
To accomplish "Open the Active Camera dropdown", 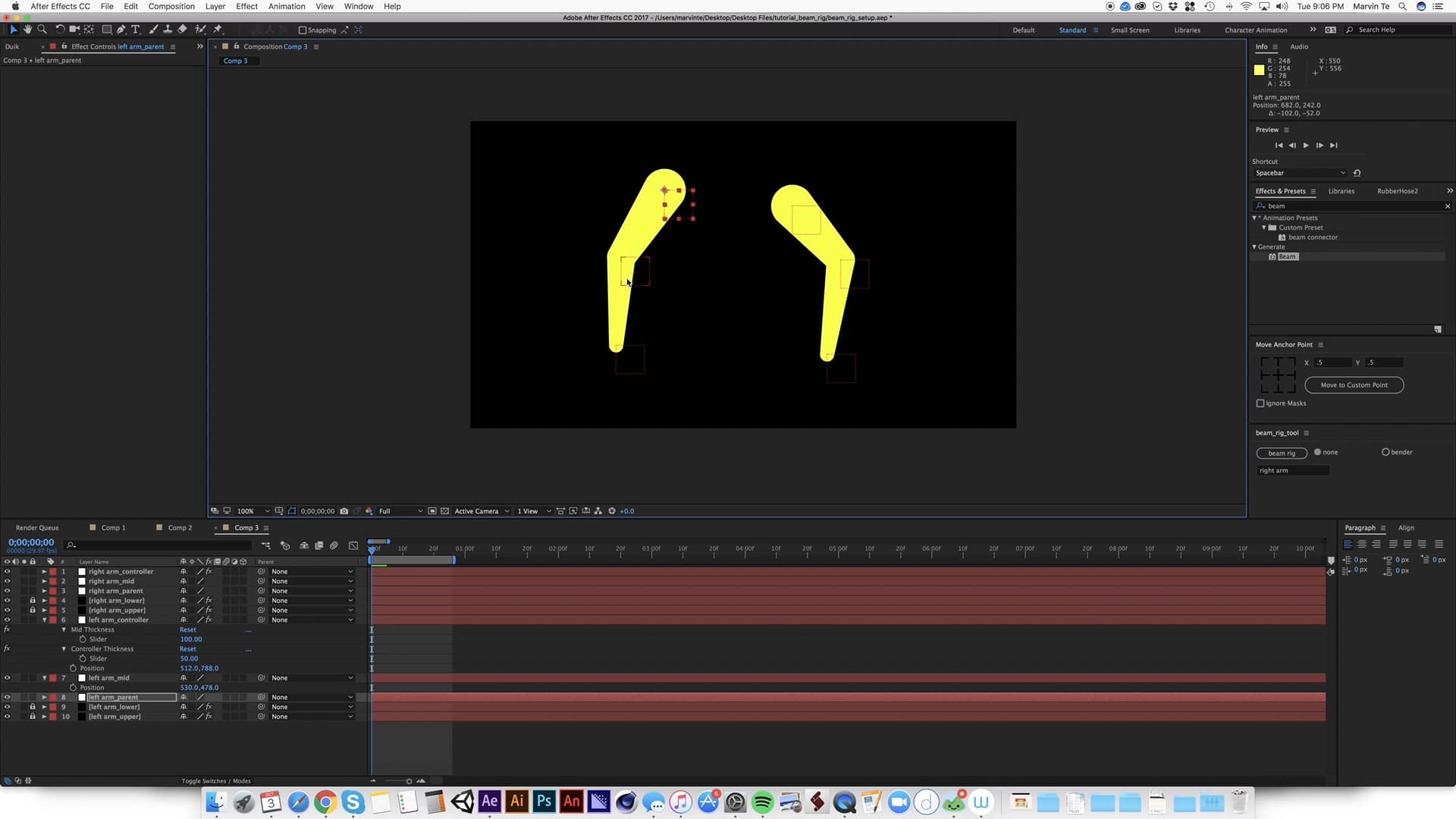I will (x=478, y=511).
